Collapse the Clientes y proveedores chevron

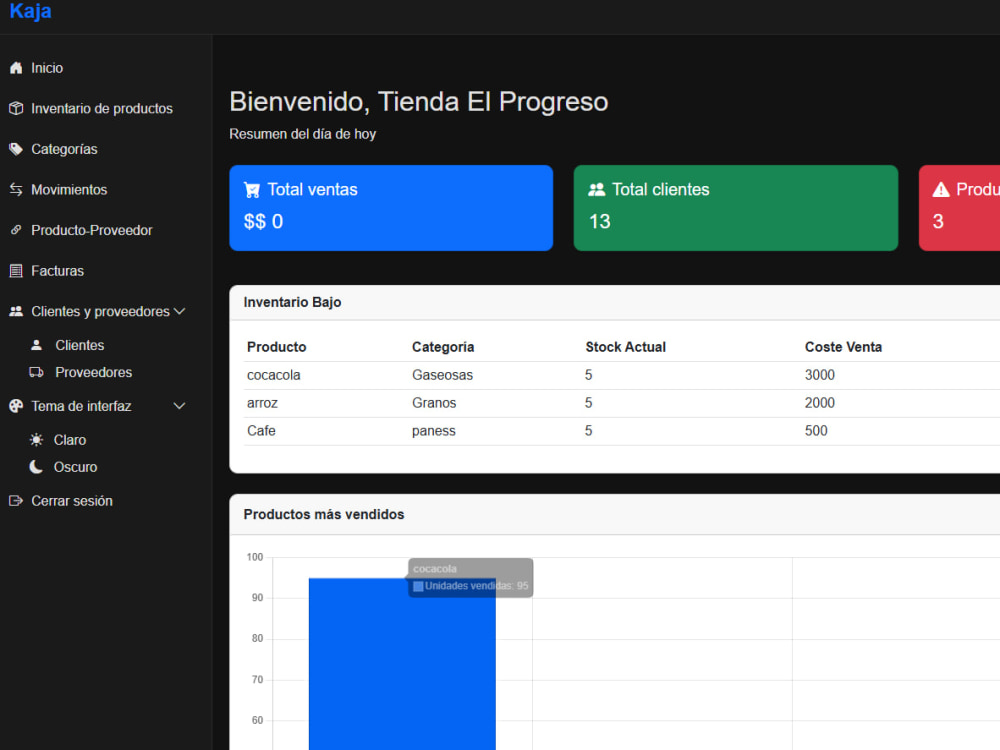tap(179, 311)
